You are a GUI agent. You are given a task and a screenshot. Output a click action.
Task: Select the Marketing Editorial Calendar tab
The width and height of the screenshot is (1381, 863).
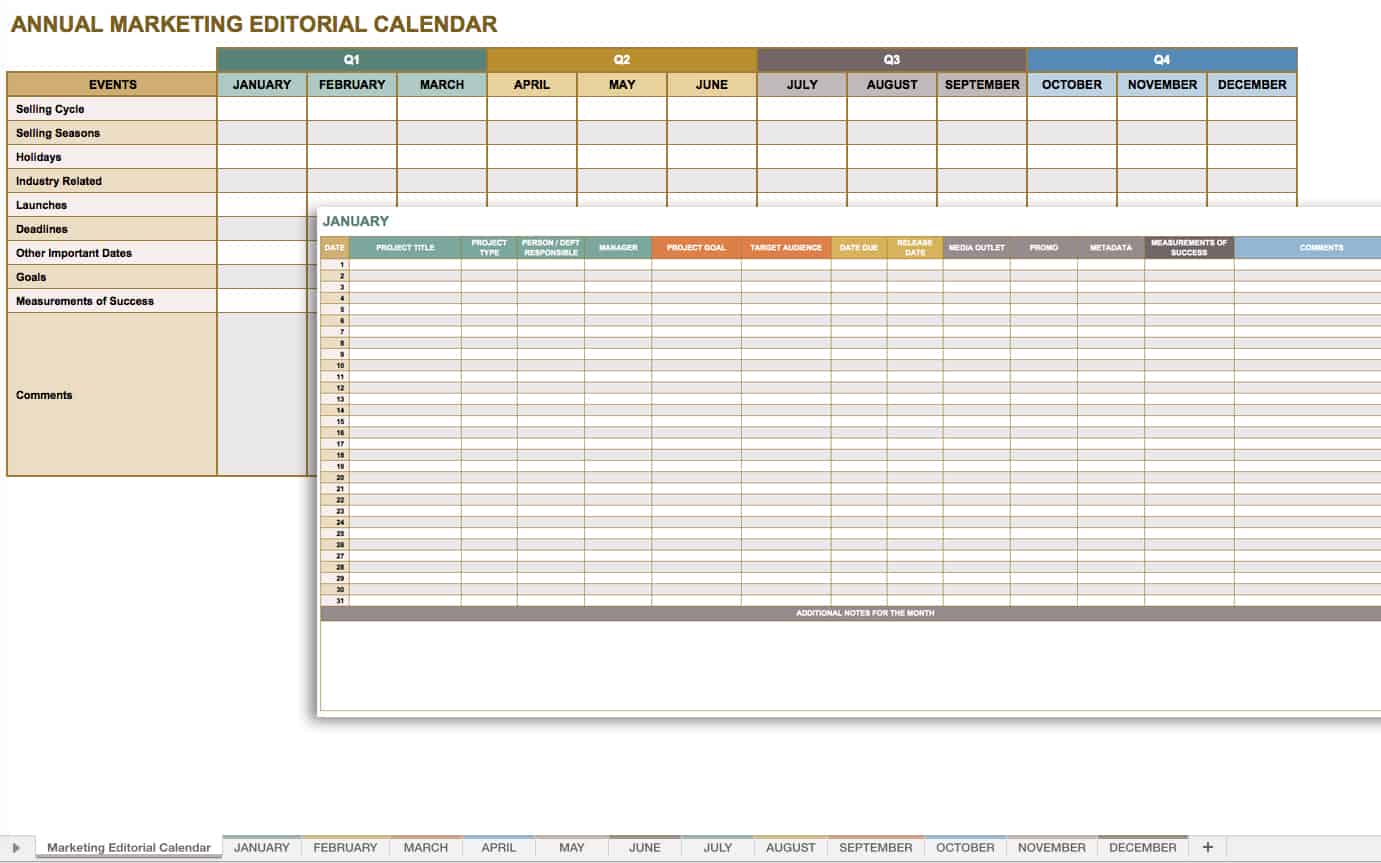click(x=129, y=848)
